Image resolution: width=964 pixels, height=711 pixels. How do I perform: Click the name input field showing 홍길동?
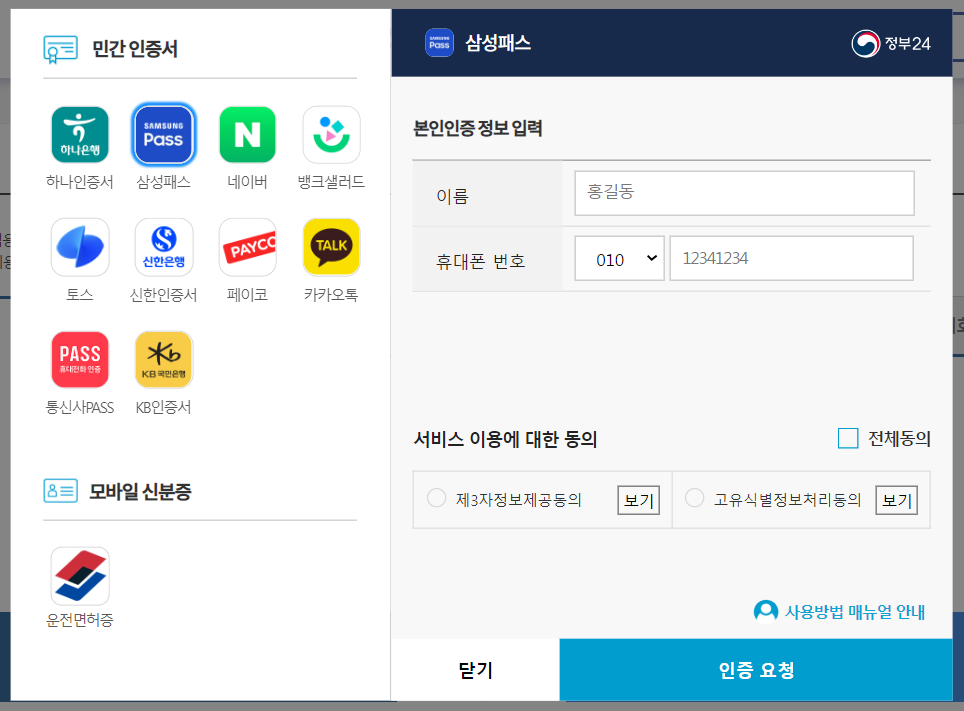tap(744, 192)
